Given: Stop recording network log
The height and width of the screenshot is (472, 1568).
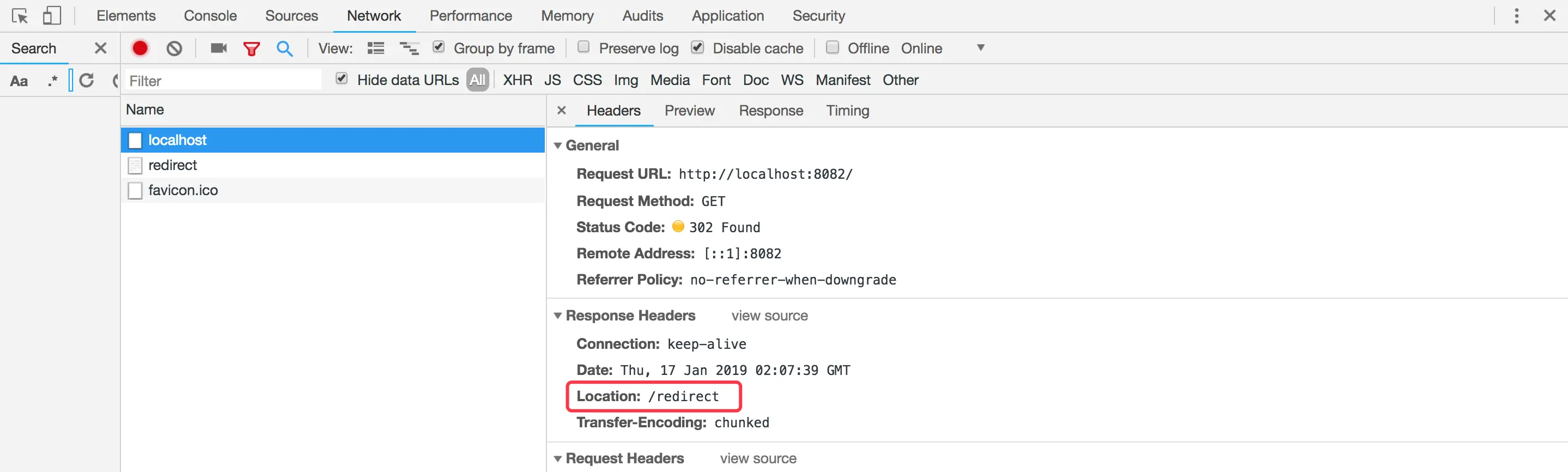Looking at the screenshot, I should tap(140, 48).
